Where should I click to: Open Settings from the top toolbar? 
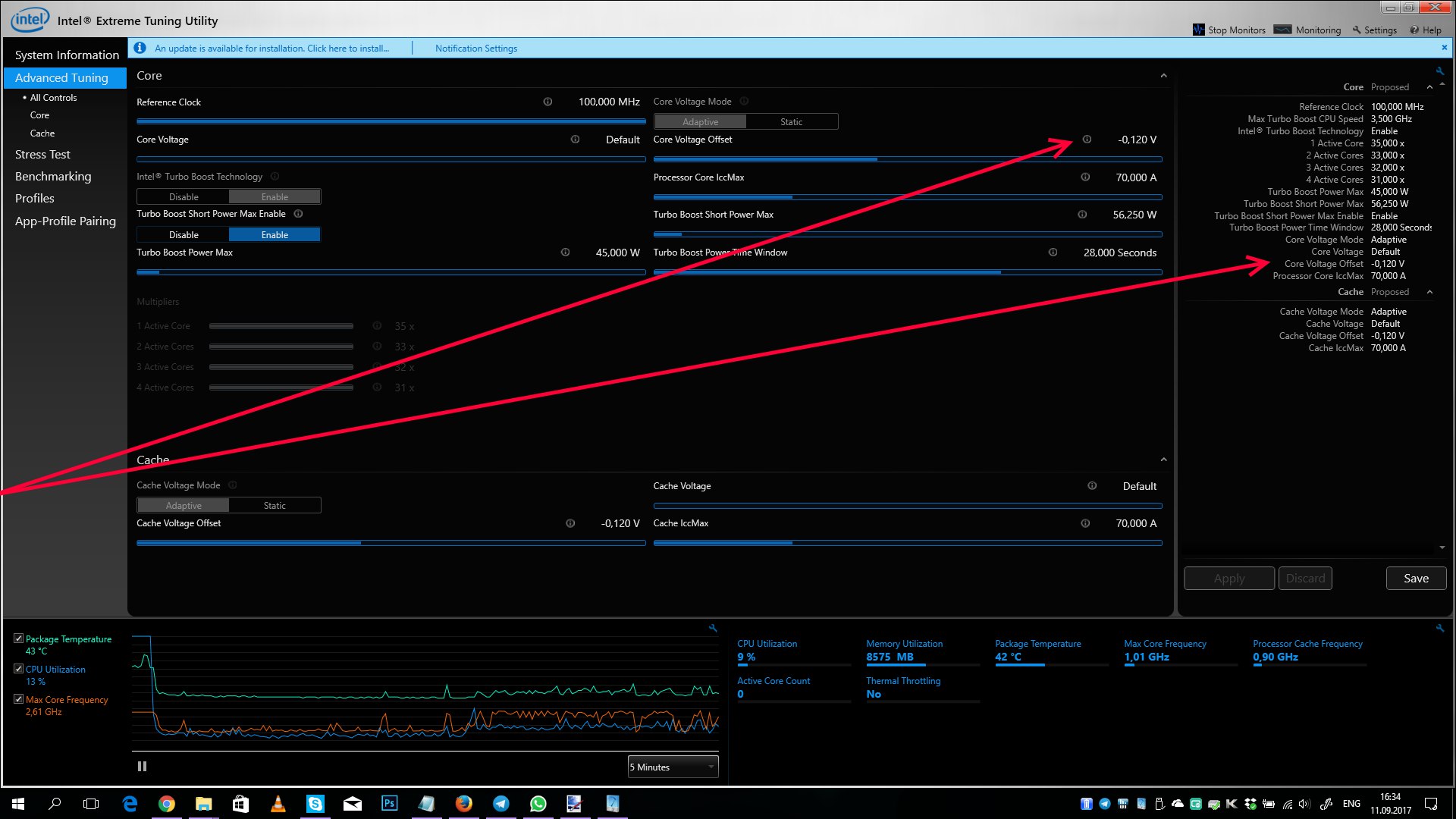pyautogui.click(x=1374, y=30)
